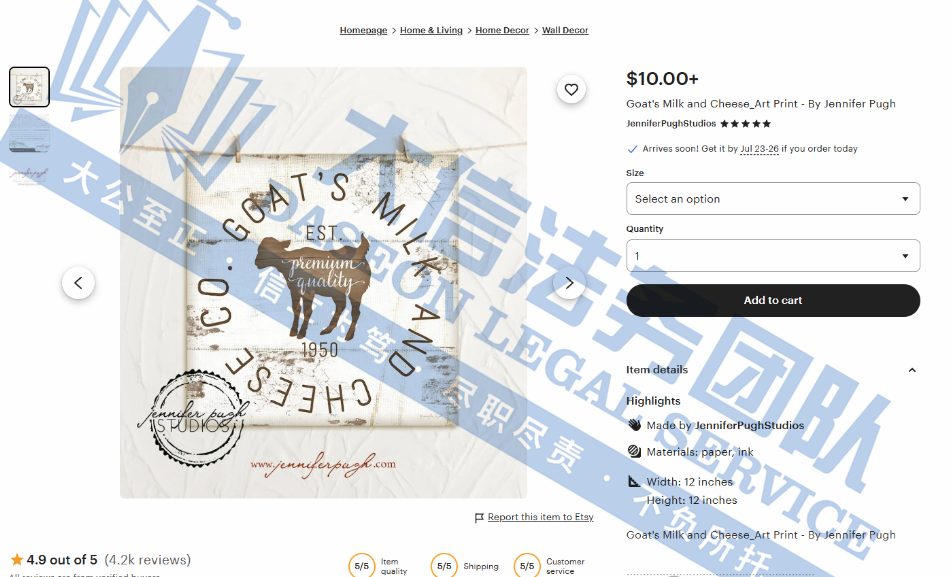Open the Quantity dropdown

coord(773,255)
